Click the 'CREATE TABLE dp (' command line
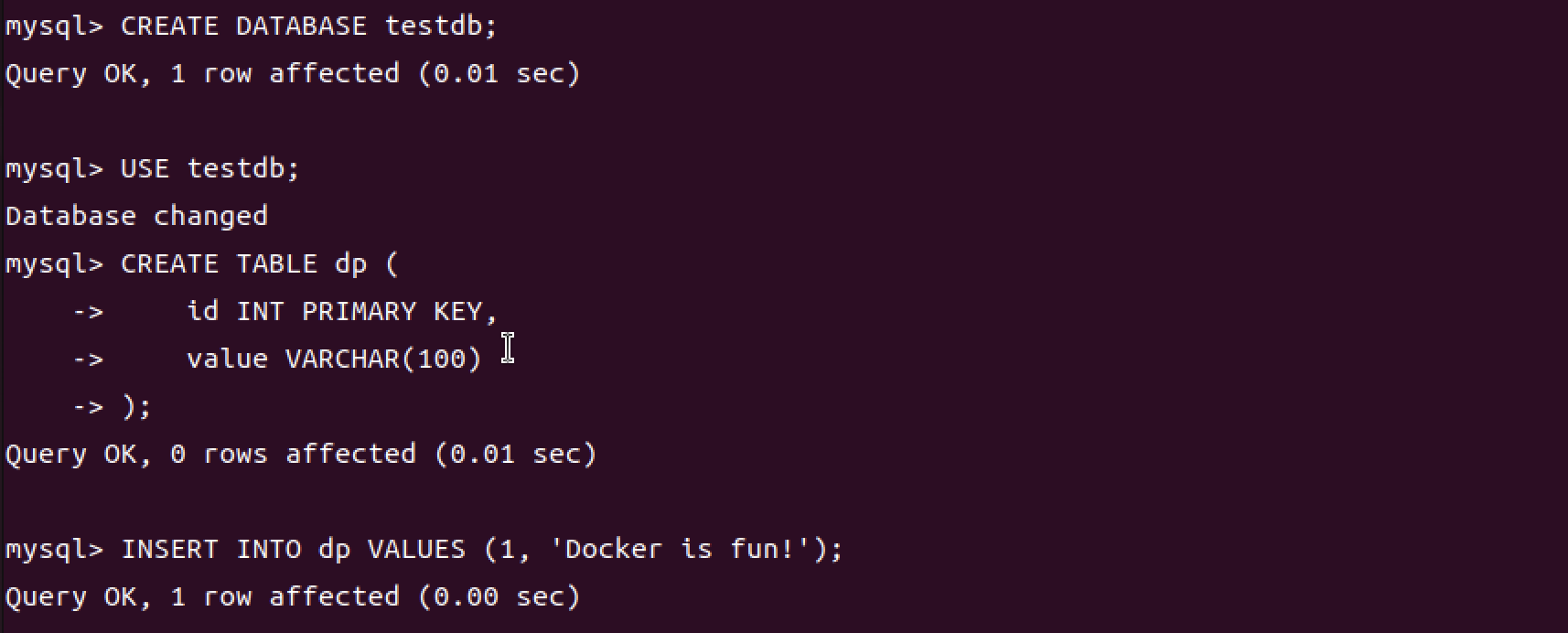Image resolution: width=1568 pixels, height=633 pixels. tap(202, 264)
